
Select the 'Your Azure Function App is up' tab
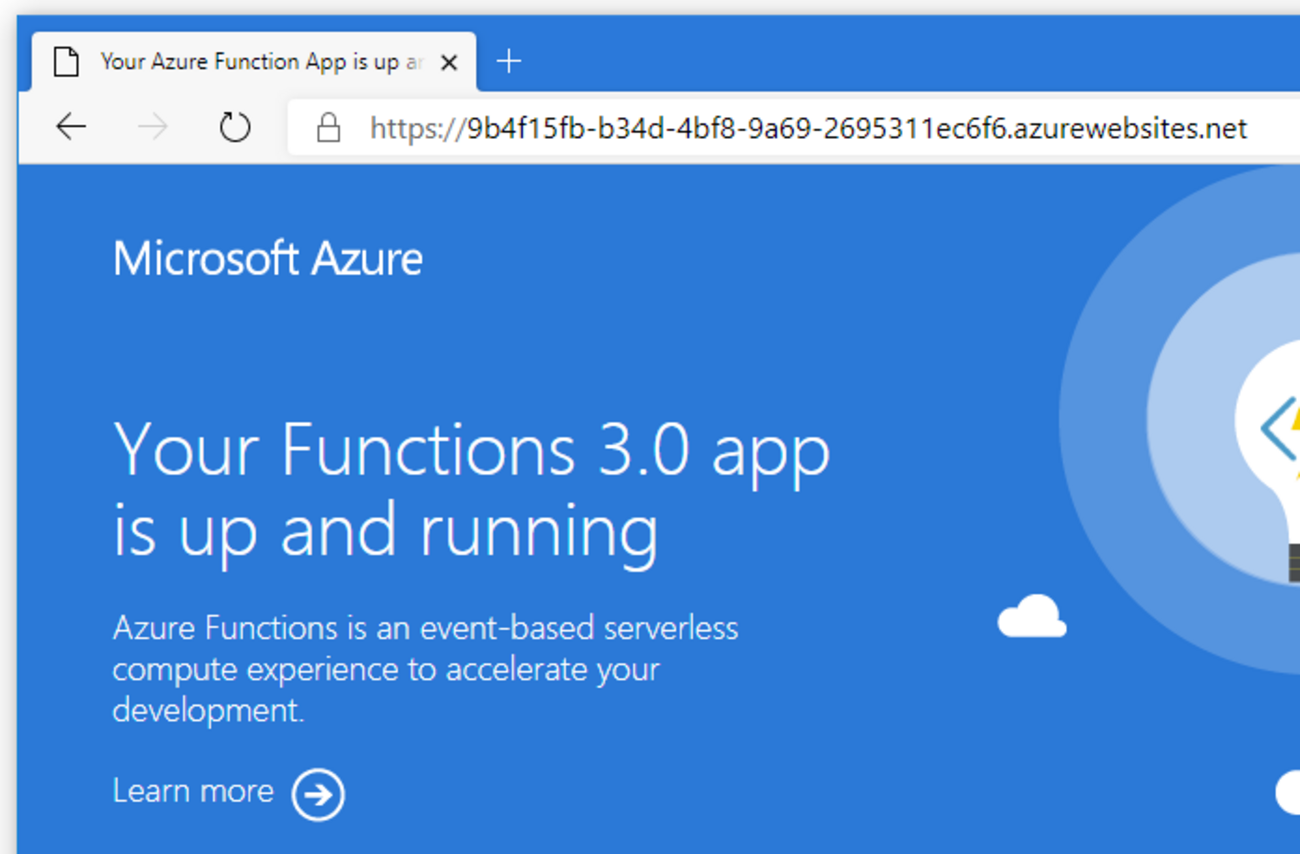[x=254, y=61]
